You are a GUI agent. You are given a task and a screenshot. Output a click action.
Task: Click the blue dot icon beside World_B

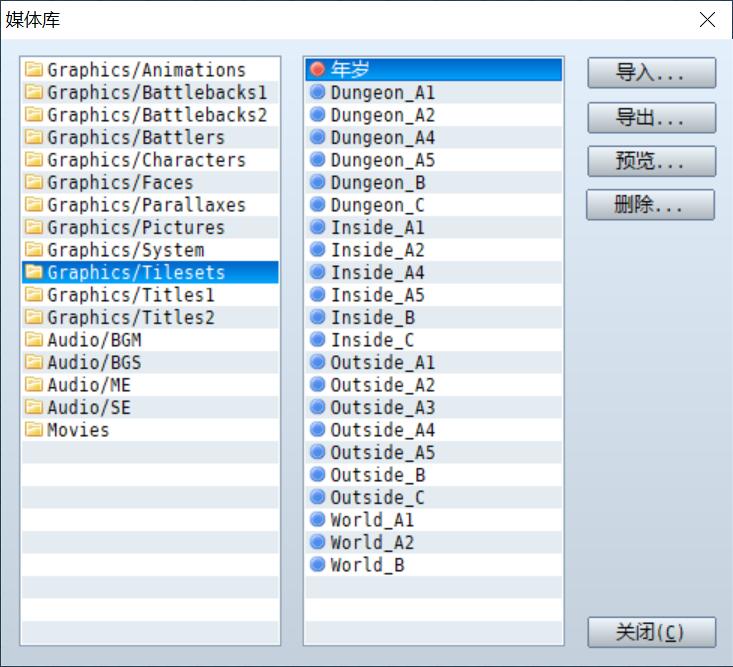[317, 564]
